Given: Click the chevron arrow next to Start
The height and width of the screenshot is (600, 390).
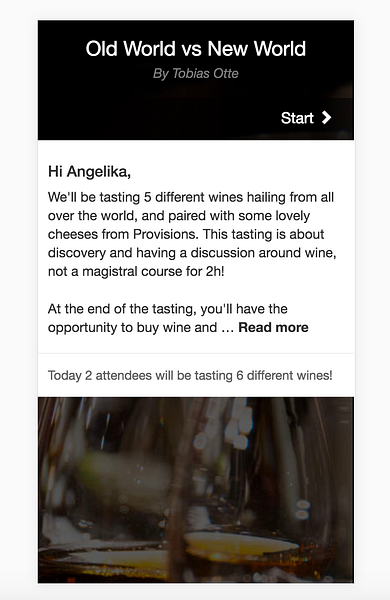Looking at the screenshot, I should point(326,117).
